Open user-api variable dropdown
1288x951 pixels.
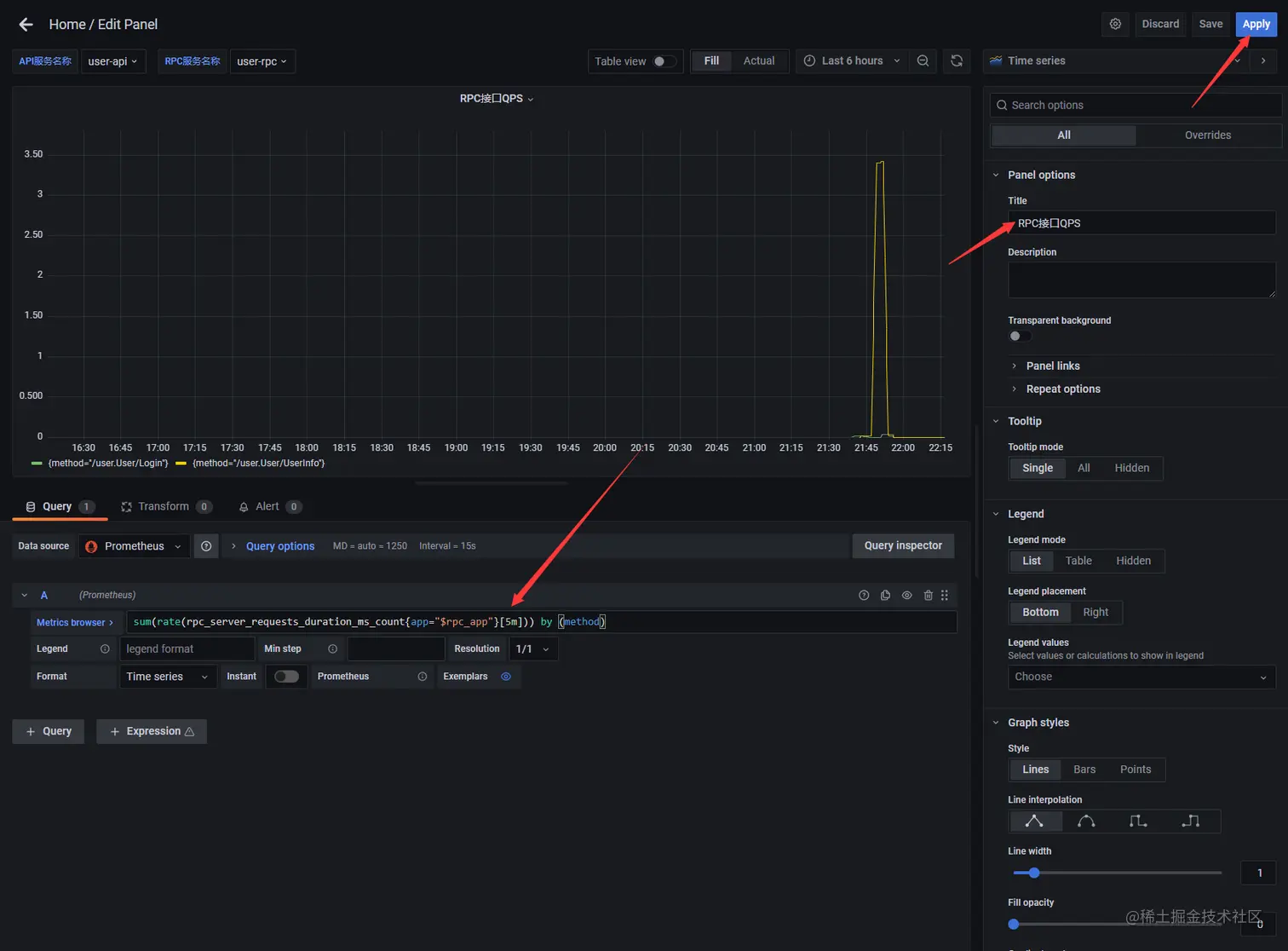[112, 61]
